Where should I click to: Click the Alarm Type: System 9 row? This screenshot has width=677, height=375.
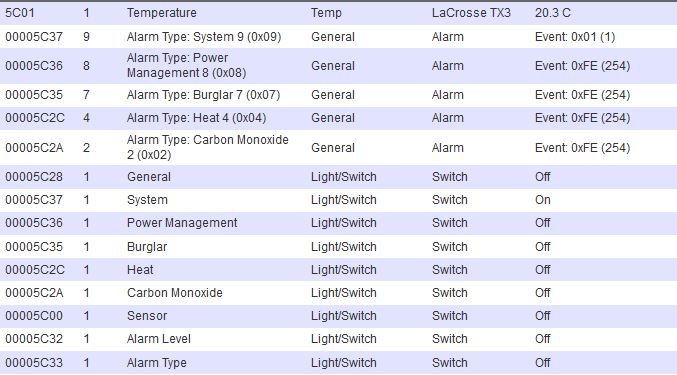point(338,37)
